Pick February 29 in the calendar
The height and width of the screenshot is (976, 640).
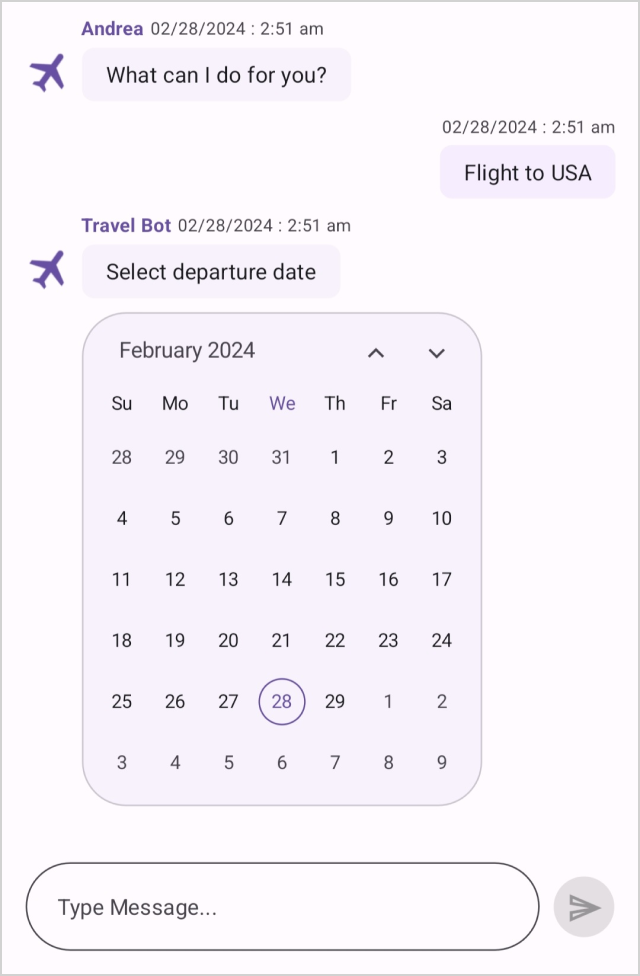335,702
